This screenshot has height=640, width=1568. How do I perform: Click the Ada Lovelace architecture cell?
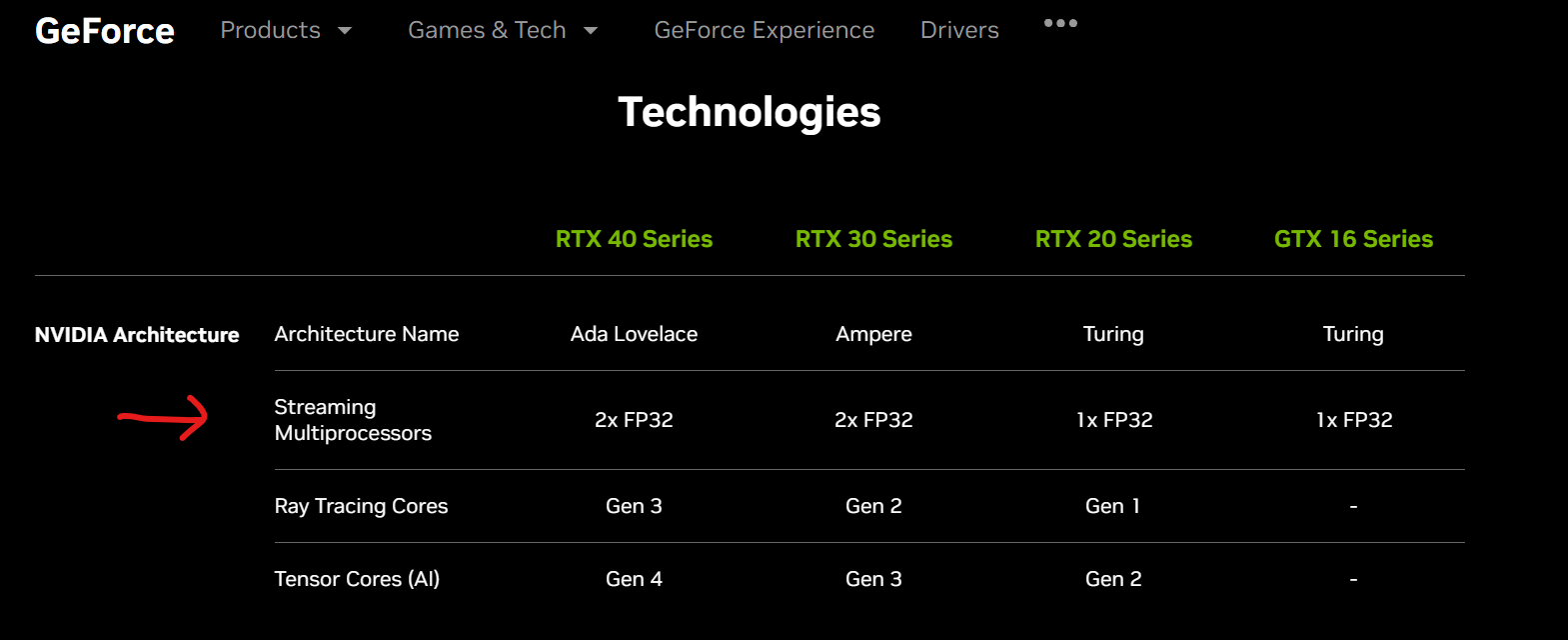pos(634,334)
